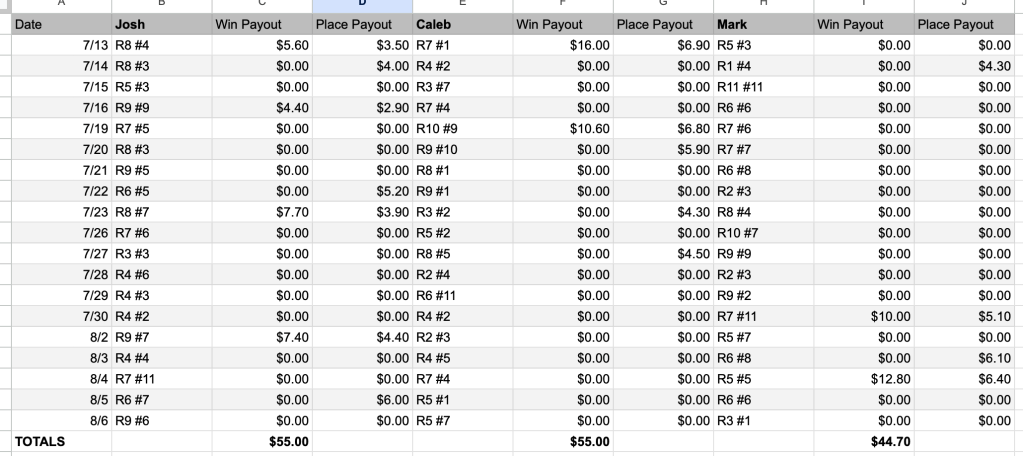Click the 7/13 date cell
1023x456 pixels.
tap(62, 45)
